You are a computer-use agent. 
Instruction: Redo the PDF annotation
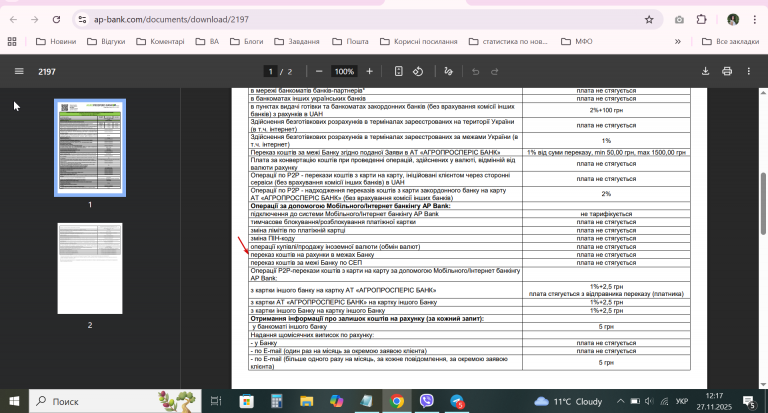pos(495,72)
